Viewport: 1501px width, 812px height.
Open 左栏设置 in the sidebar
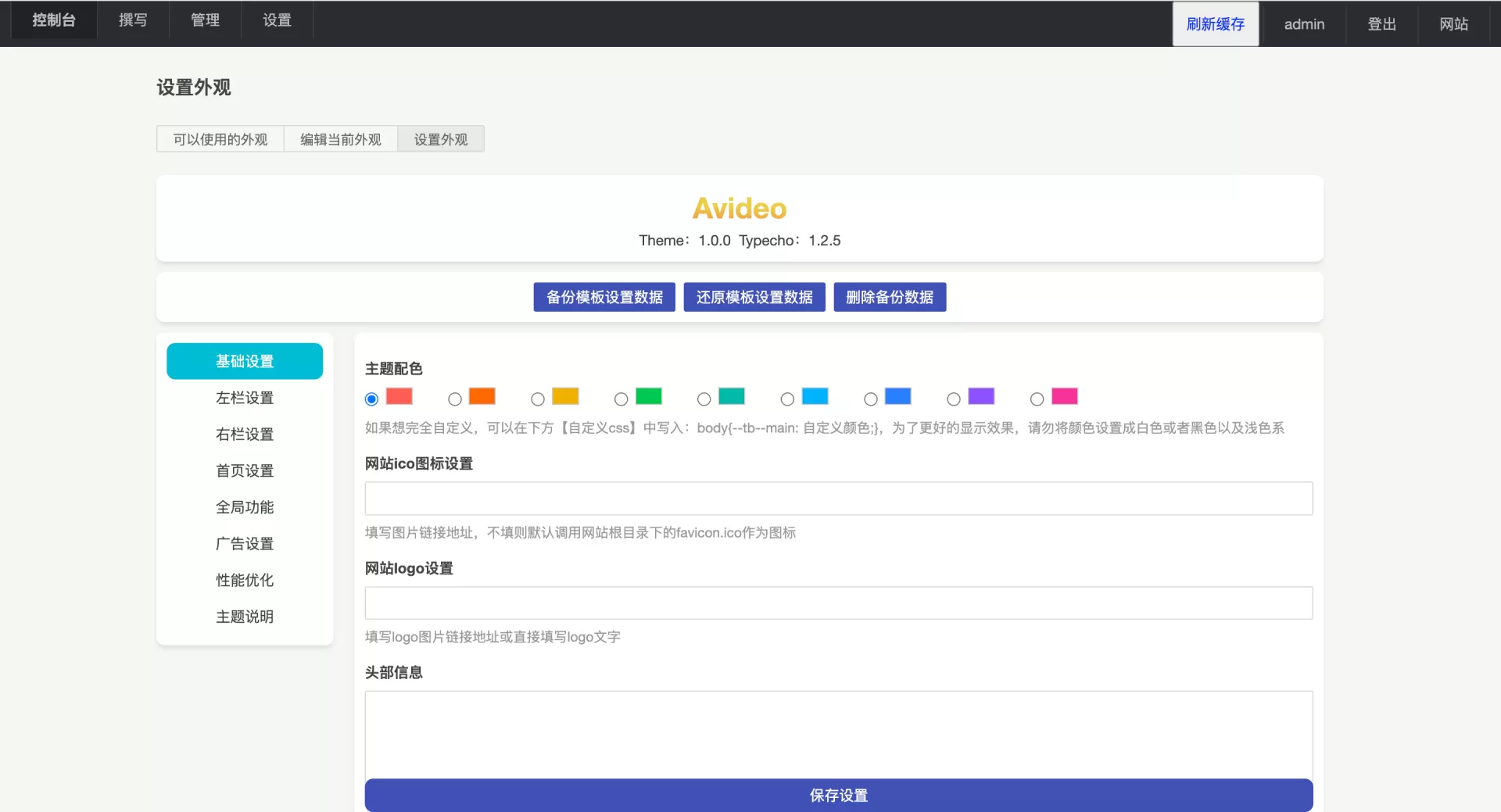click(x=245, y=398)
